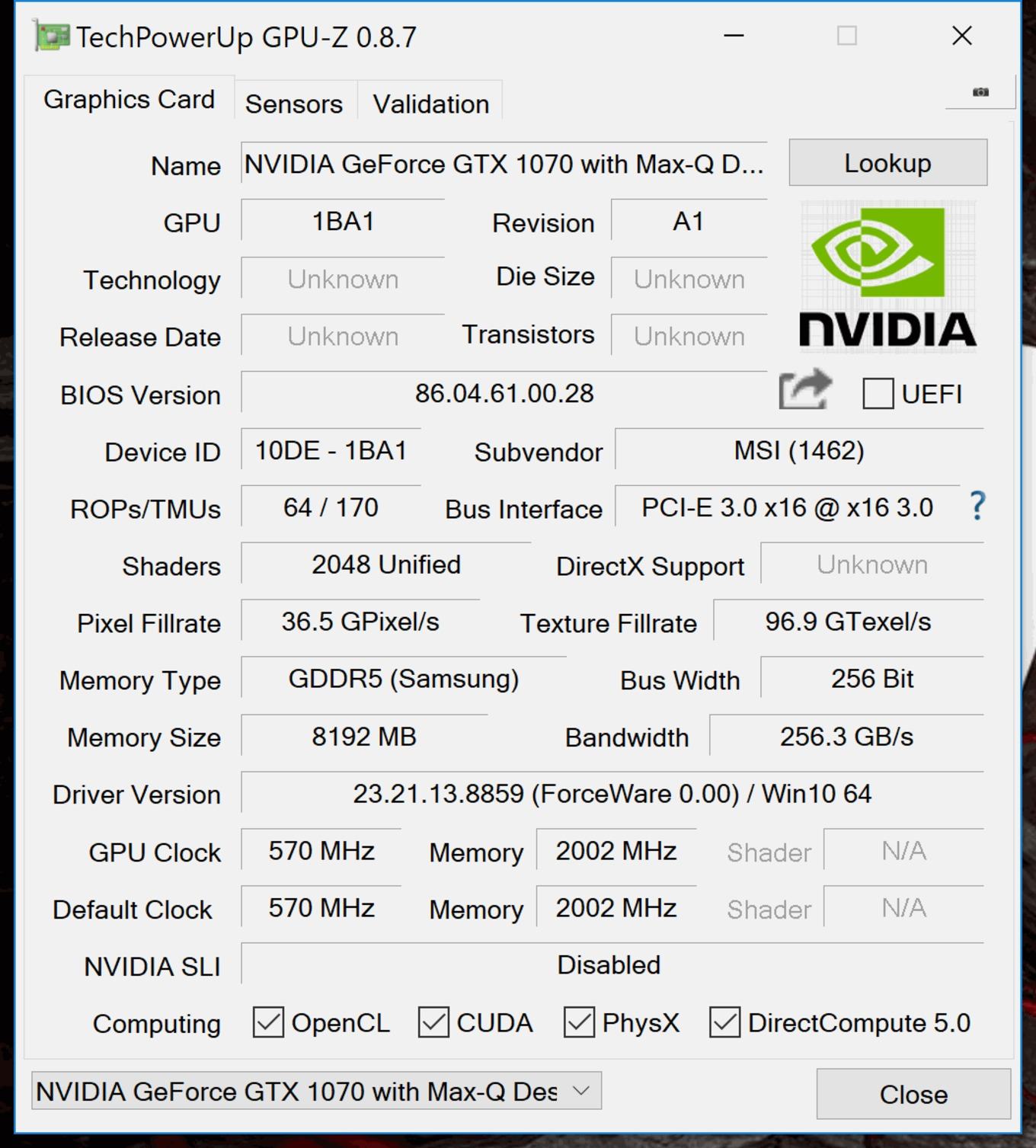1036x1148 pixels.
Task: Toggle the CUDA checkbox
Action: point(433,1022)
